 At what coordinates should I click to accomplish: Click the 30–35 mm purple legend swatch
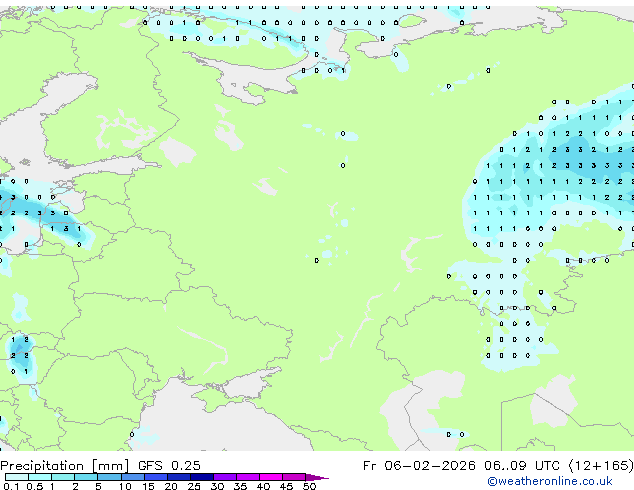click(224, 477)
